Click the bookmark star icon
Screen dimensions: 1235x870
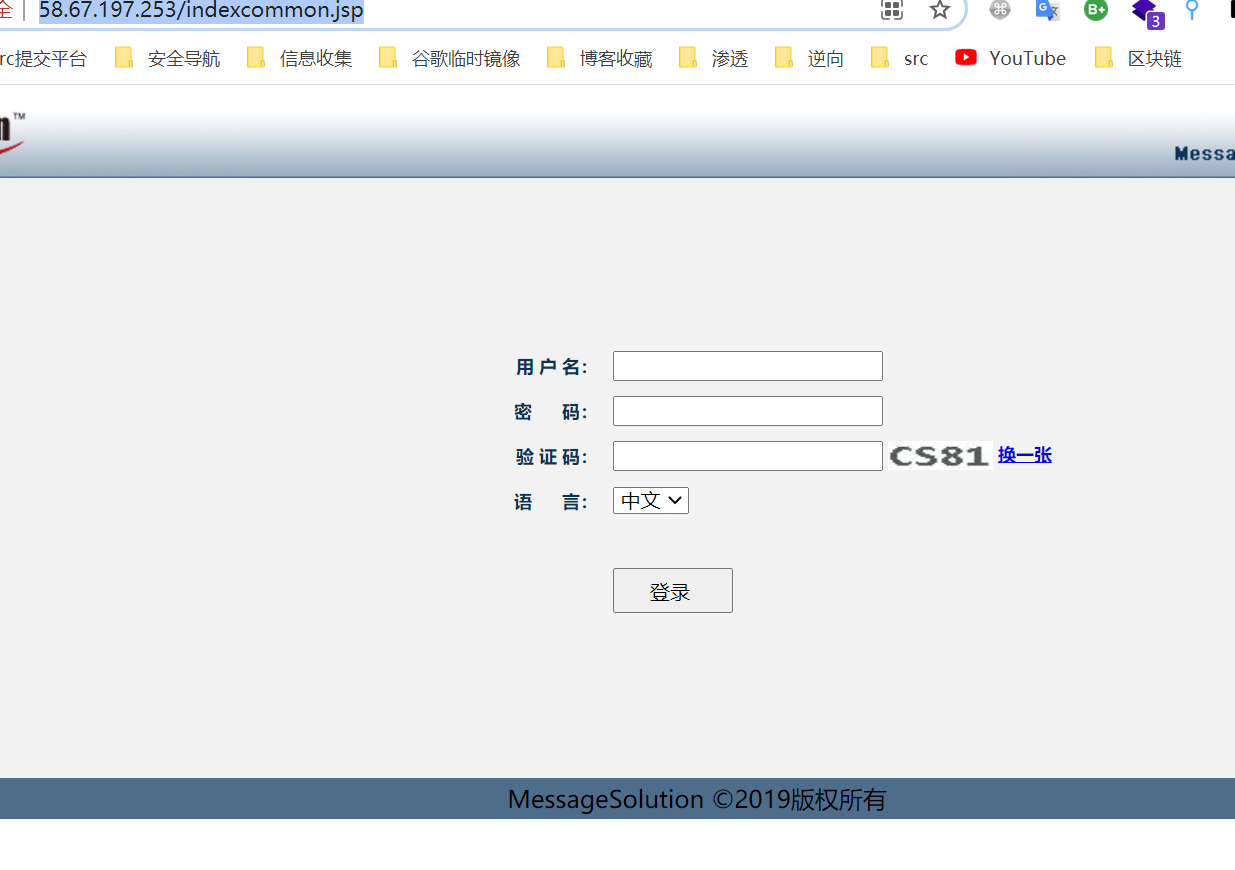coord(939,10)
